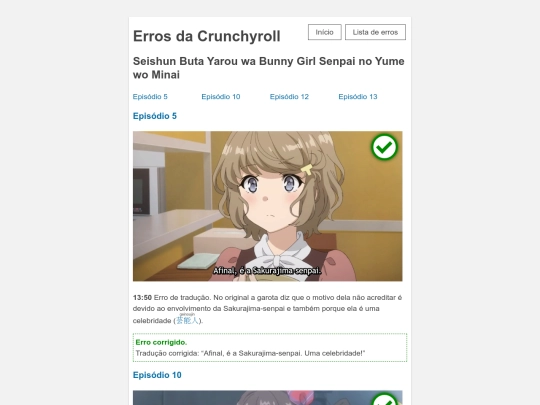Jump to Episódio 10 link in navigation row

pyautogui.click(x=221, y=96)
